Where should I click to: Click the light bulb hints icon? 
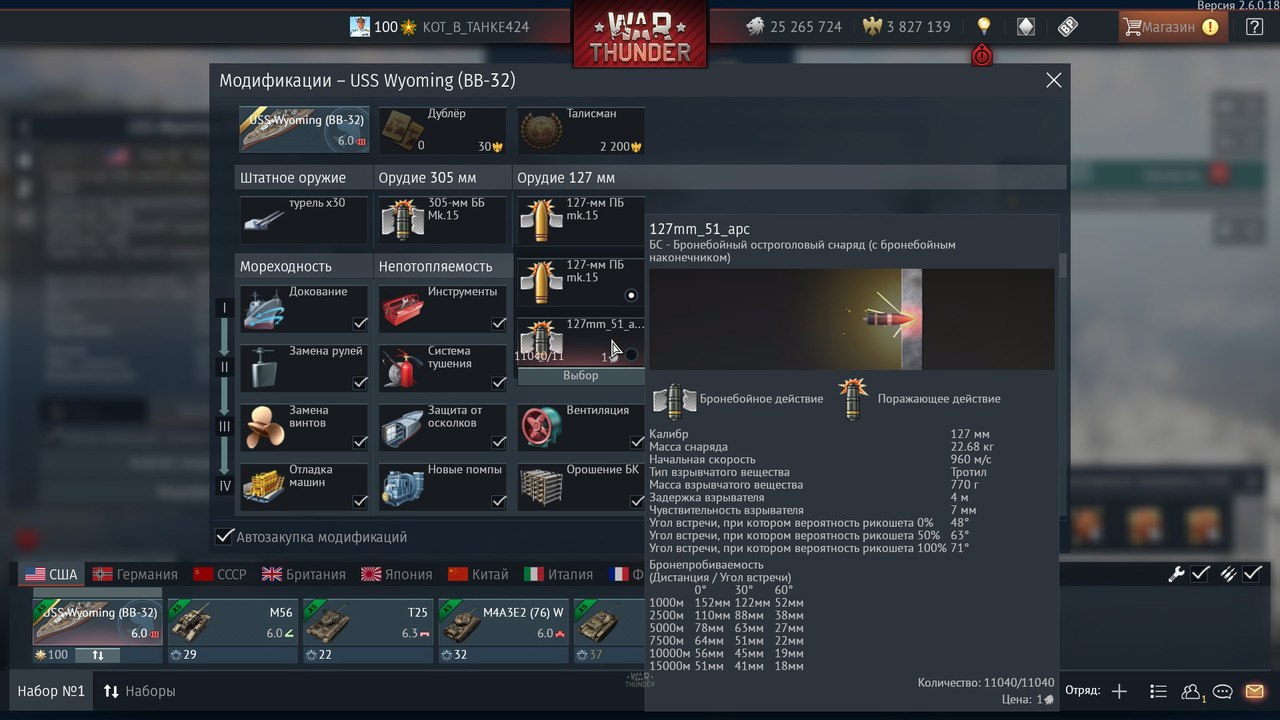tap(983, 27)
